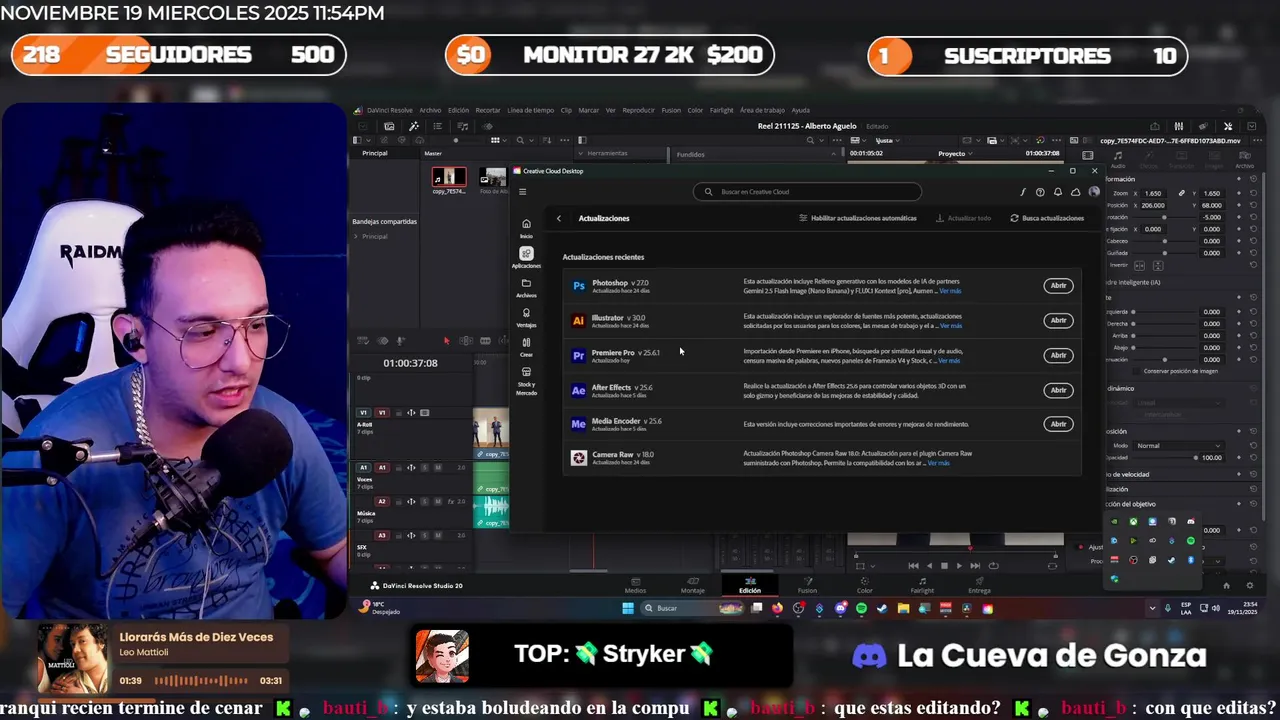
Task: Open Área de trabajo menu
Action: (x=762, y=110)
